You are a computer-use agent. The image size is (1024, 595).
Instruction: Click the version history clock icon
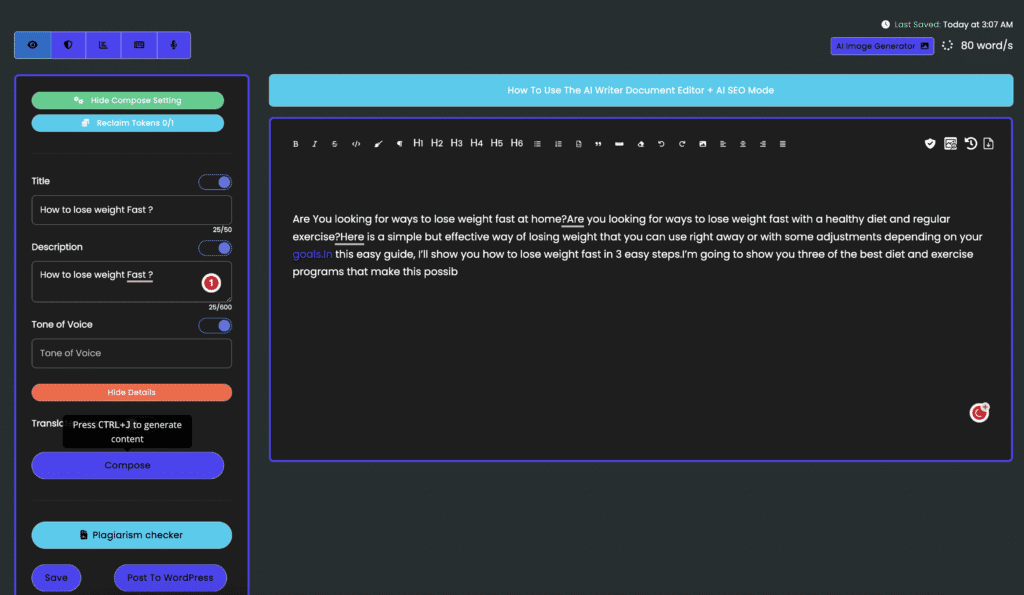[x=970, y=144]
